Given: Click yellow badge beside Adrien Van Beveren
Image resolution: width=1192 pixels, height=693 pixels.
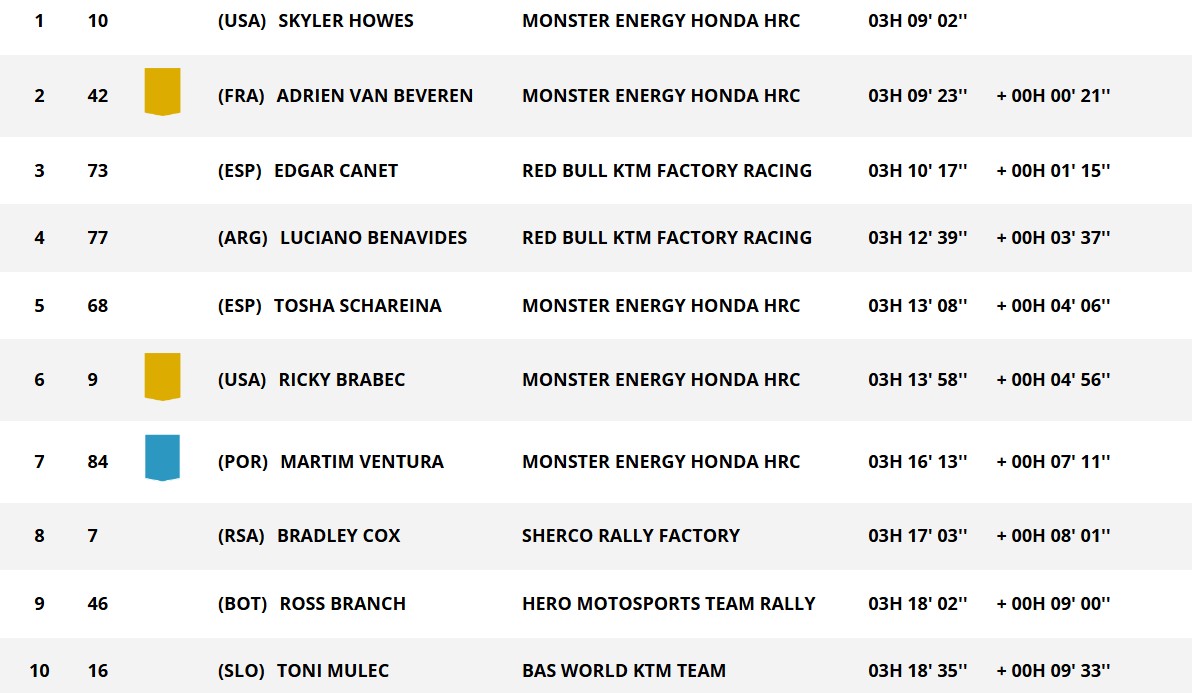Looking at the screenshot, I should [162, 92].
